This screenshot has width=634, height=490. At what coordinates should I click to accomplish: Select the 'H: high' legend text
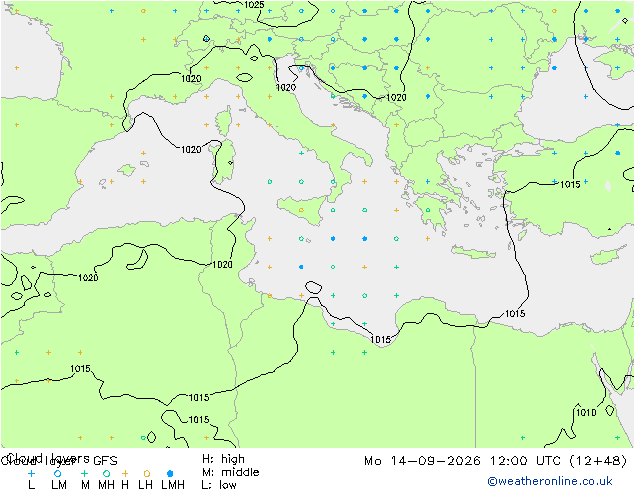tap(223, 459)
